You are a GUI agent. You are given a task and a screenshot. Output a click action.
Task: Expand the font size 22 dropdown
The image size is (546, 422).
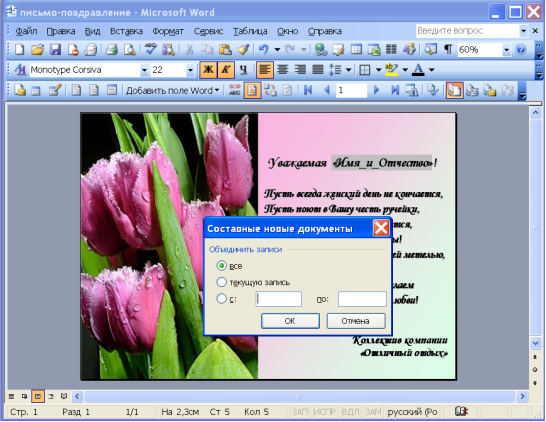190,70
